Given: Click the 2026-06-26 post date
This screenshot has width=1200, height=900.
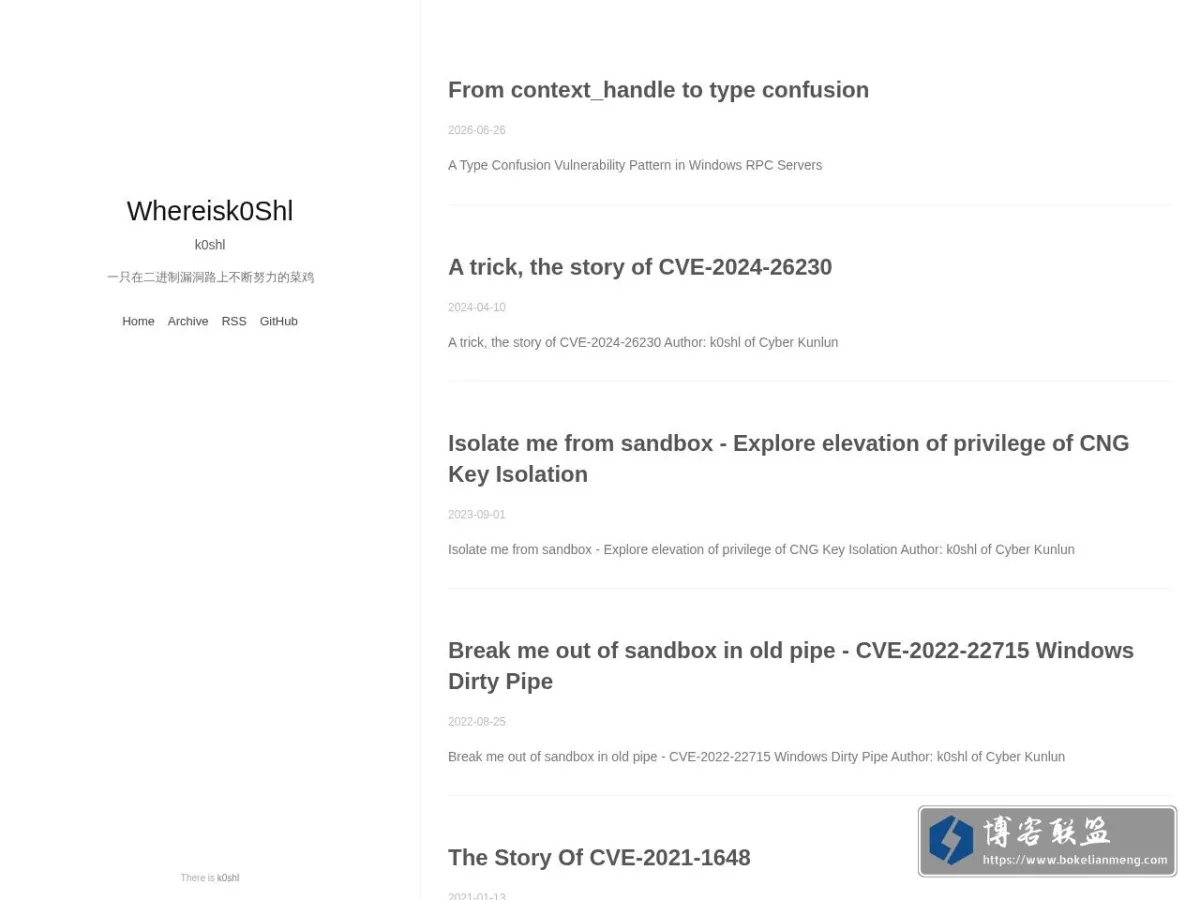Looking at the screenshot, I should point(477,130).
